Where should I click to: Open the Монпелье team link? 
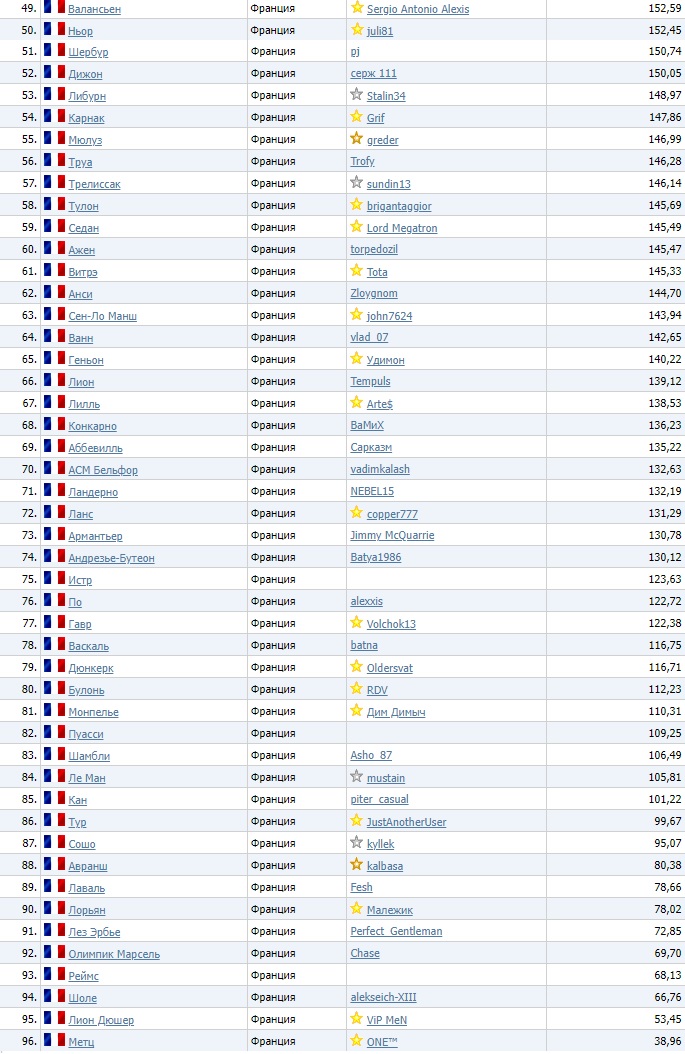(x=93, y=712)
